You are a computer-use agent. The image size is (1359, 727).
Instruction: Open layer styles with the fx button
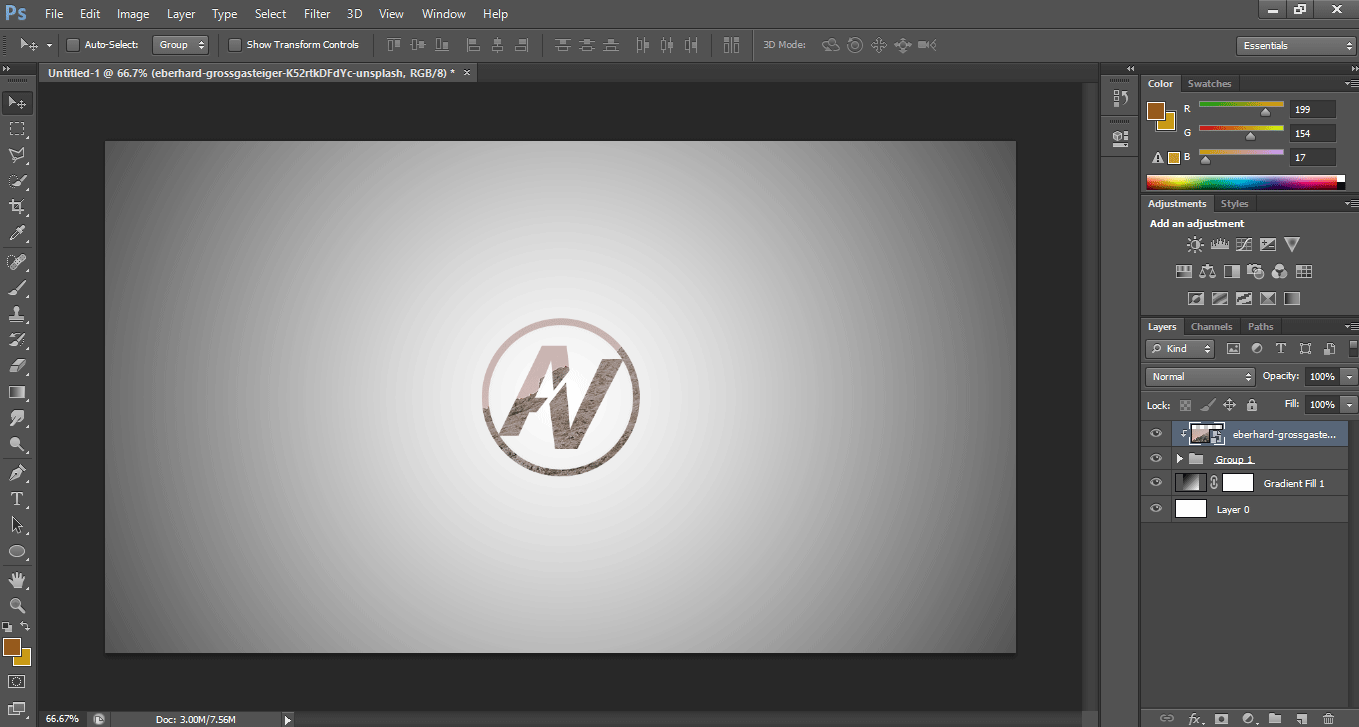point(1196,718)
